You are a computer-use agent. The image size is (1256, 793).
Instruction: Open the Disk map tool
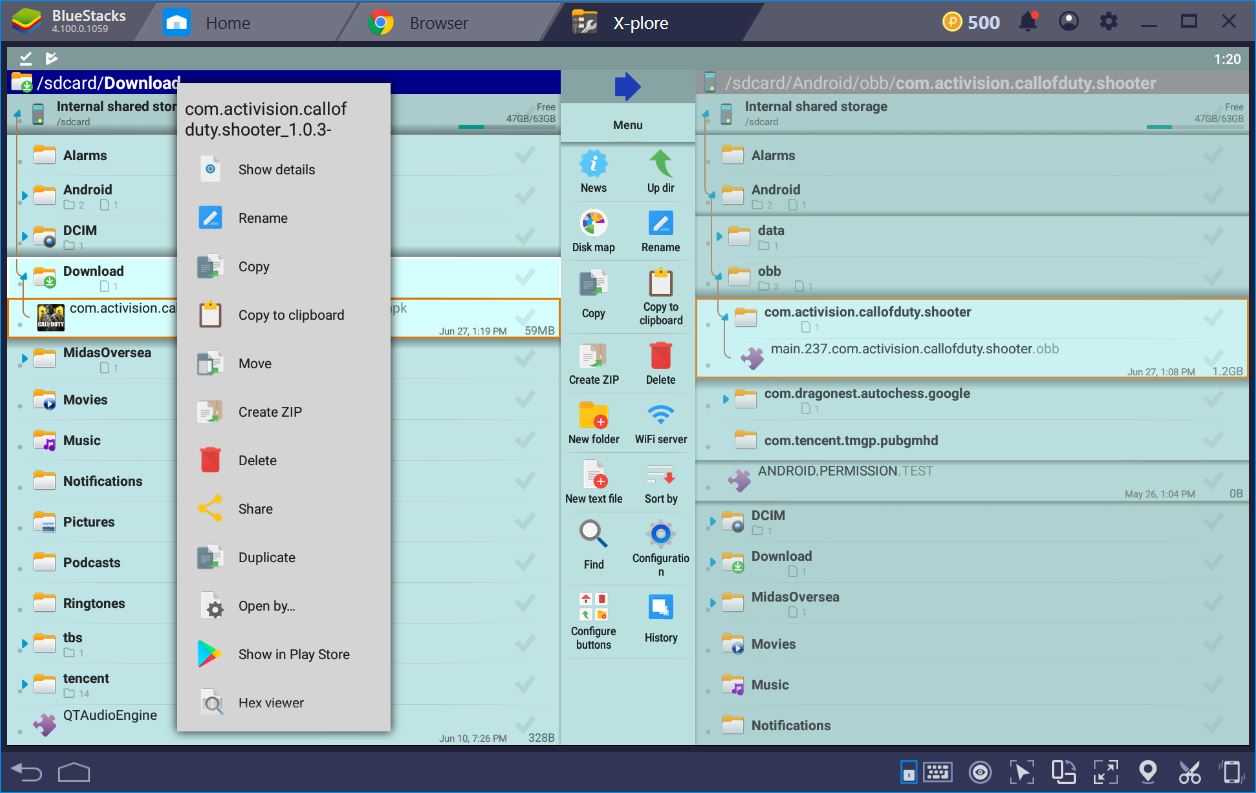[594, 231]
